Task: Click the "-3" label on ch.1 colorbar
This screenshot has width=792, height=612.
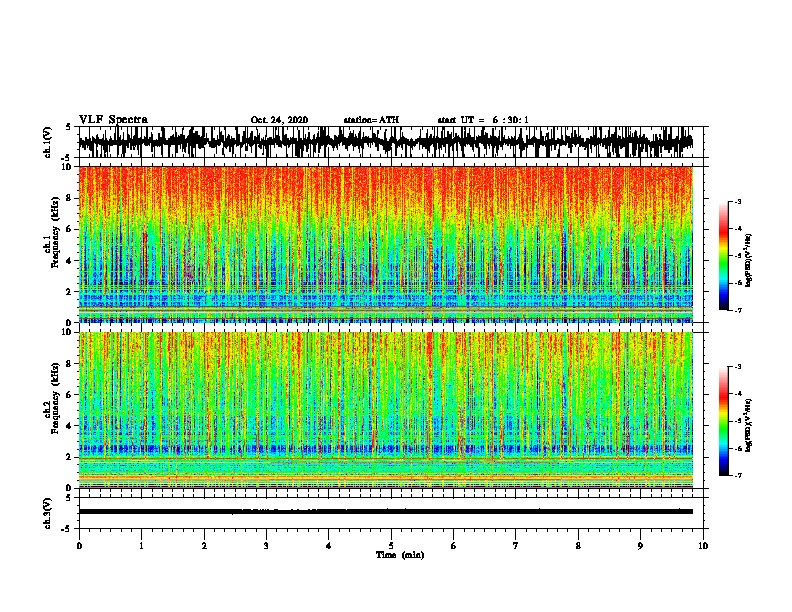Action: point(737,201)
